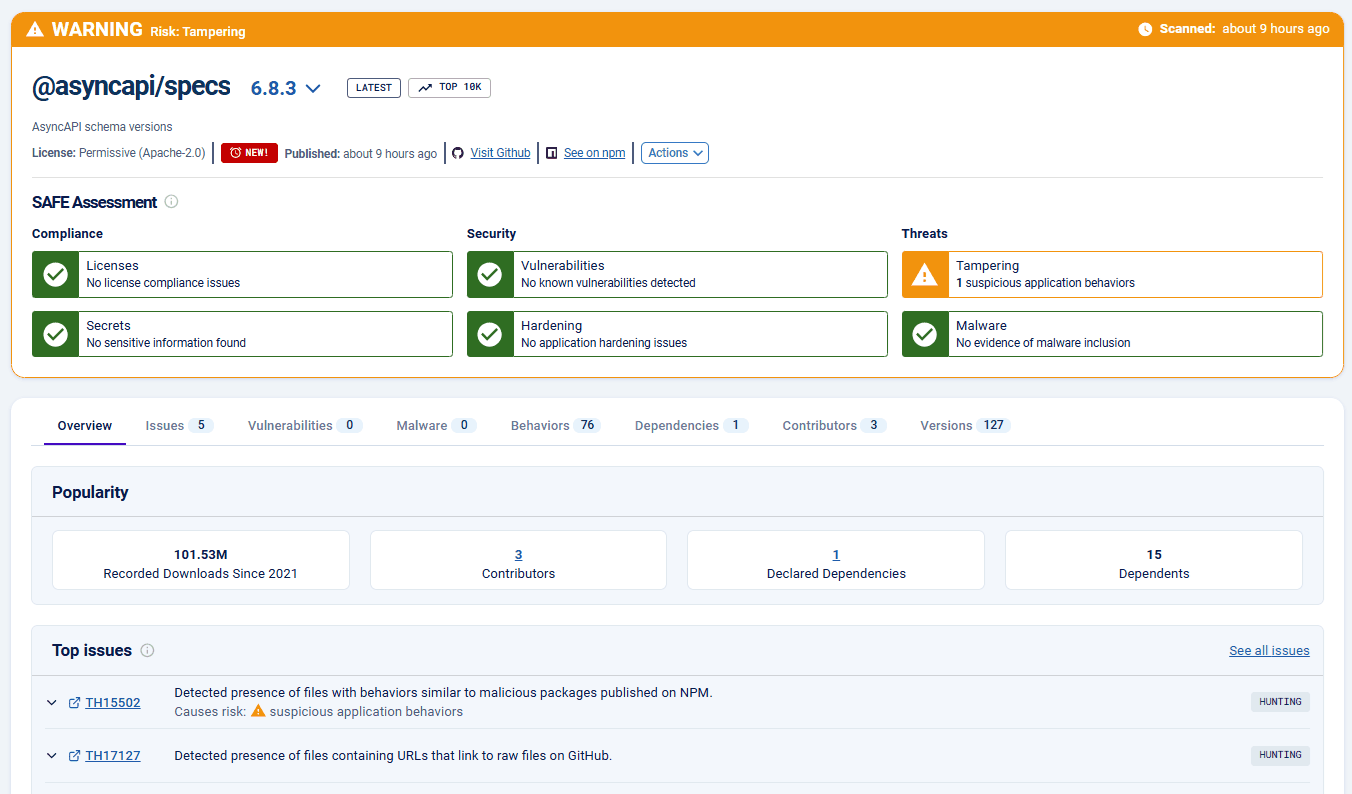The height and width of the screenshot is (794, 1352).
Task: Open the version dropdown next to 6.8.3
Action: click(x=313, y=88)
